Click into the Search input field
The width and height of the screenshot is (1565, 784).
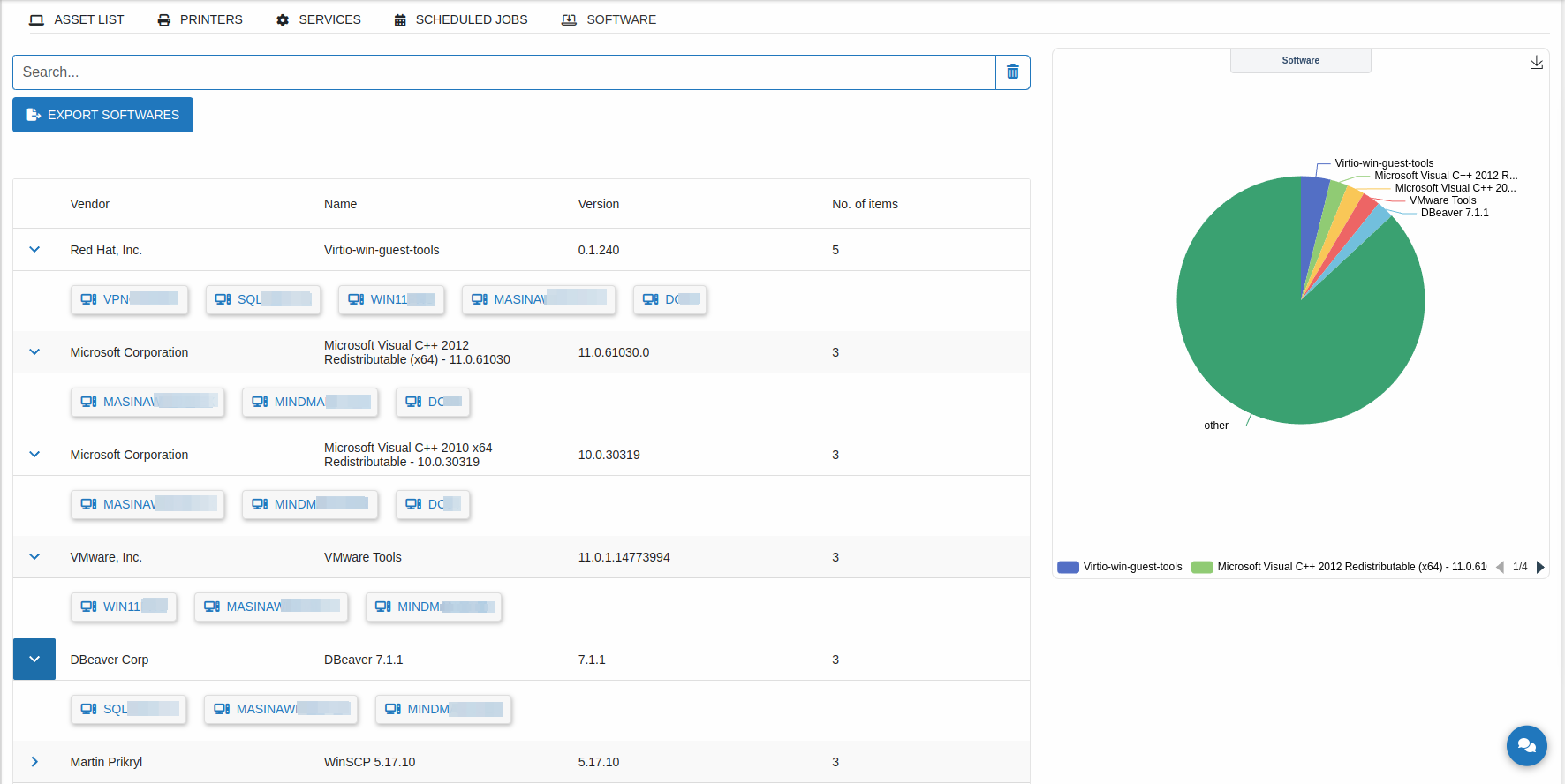[503, 72]
